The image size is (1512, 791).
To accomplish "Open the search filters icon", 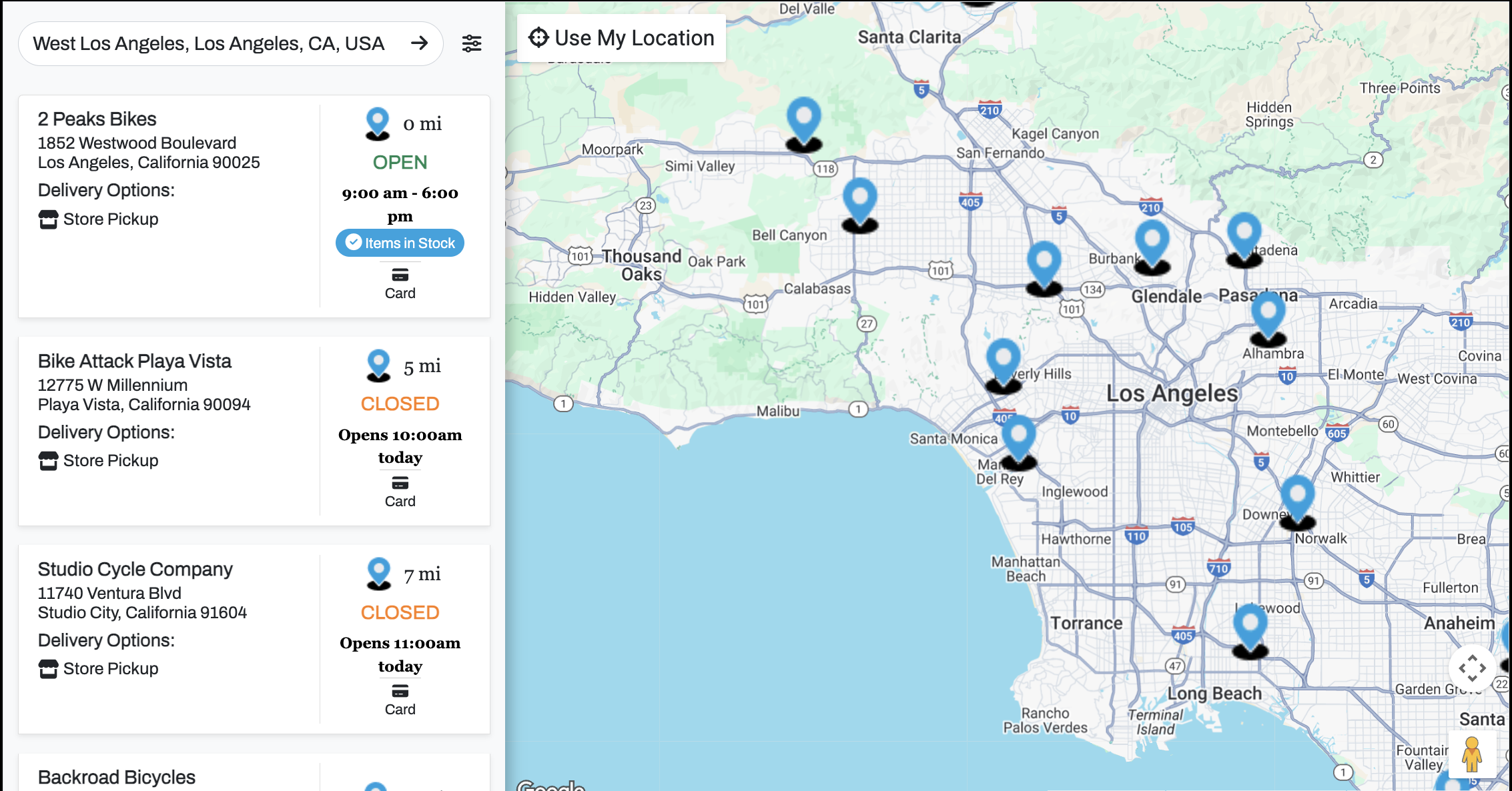I will pyautogui.click(x=472, y=43).
